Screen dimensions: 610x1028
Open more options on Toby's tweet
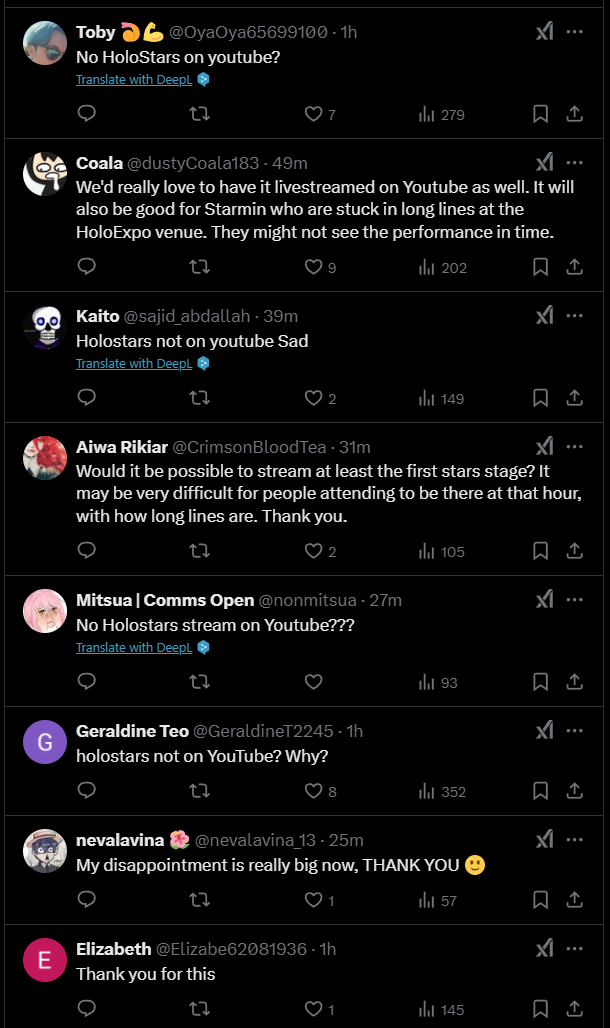tap(575, 32)
